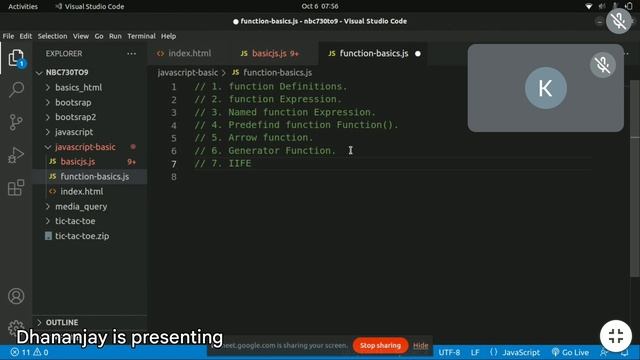Open the Run menu
Screen dimensions: 640x360
(x=115, y=36)
